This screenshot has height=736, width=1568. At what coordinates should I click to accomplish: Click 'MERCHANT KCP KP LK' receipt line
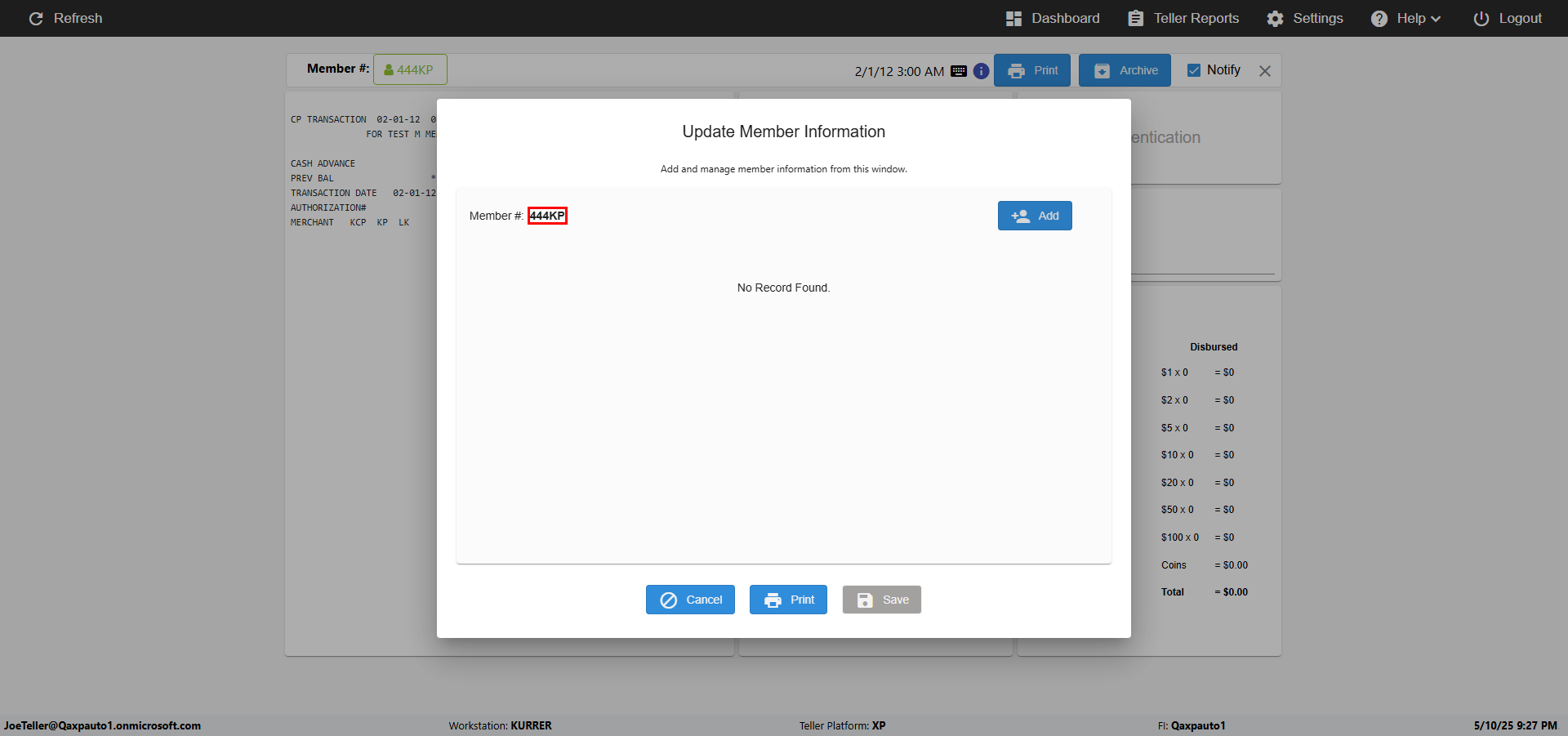350,222
